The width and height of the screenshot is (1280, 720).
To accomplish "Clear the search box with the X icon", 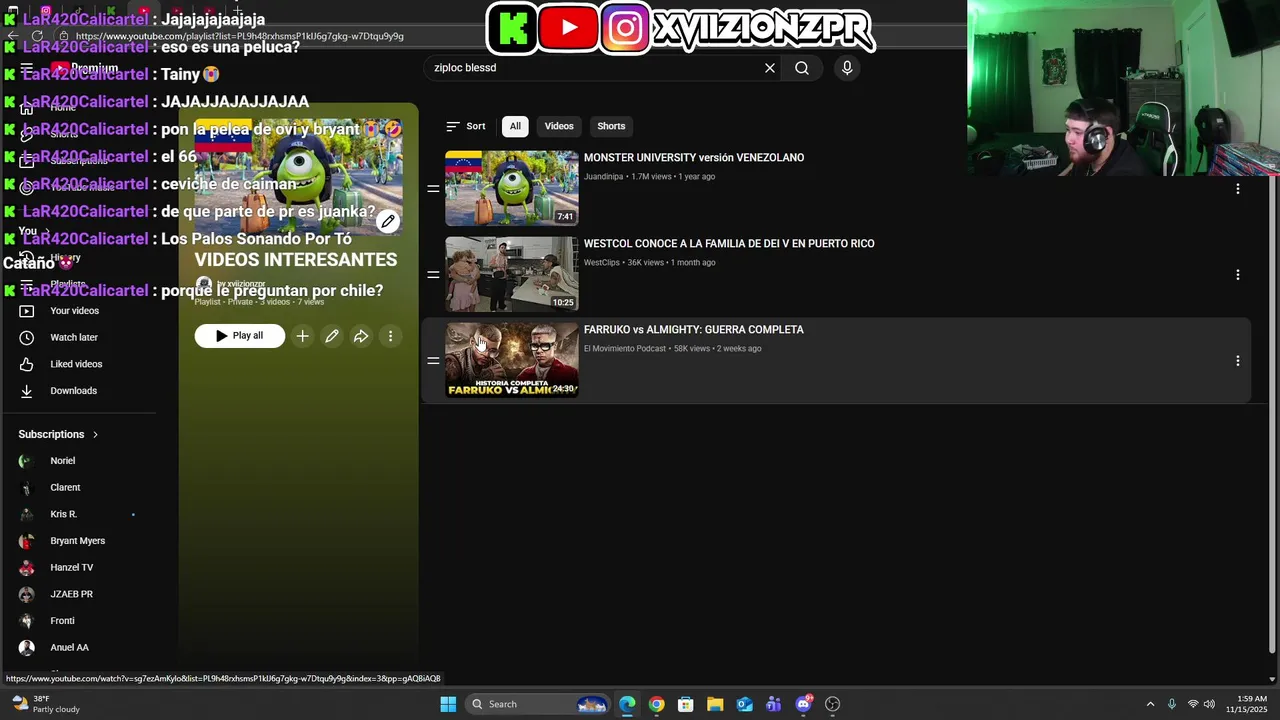I will tap(770, 68).
